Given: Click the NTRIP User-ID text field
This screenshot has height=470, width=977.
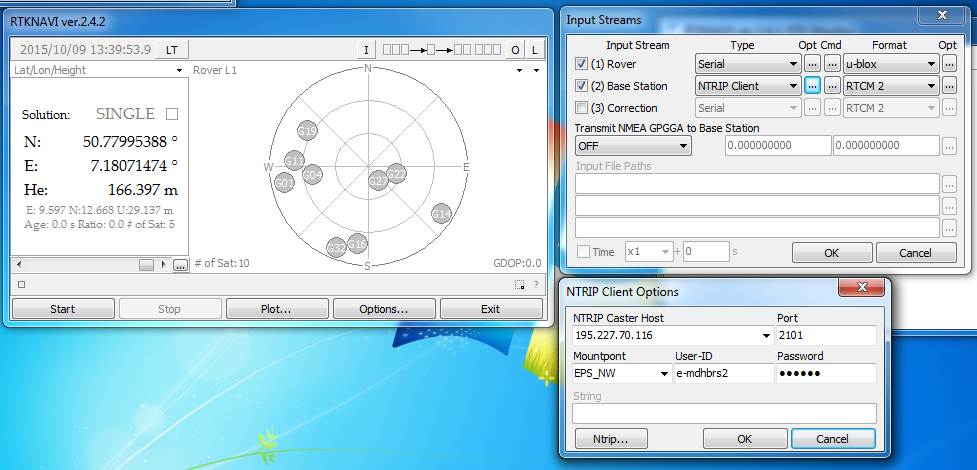Looking at the screenshot, I should [723, 373].
